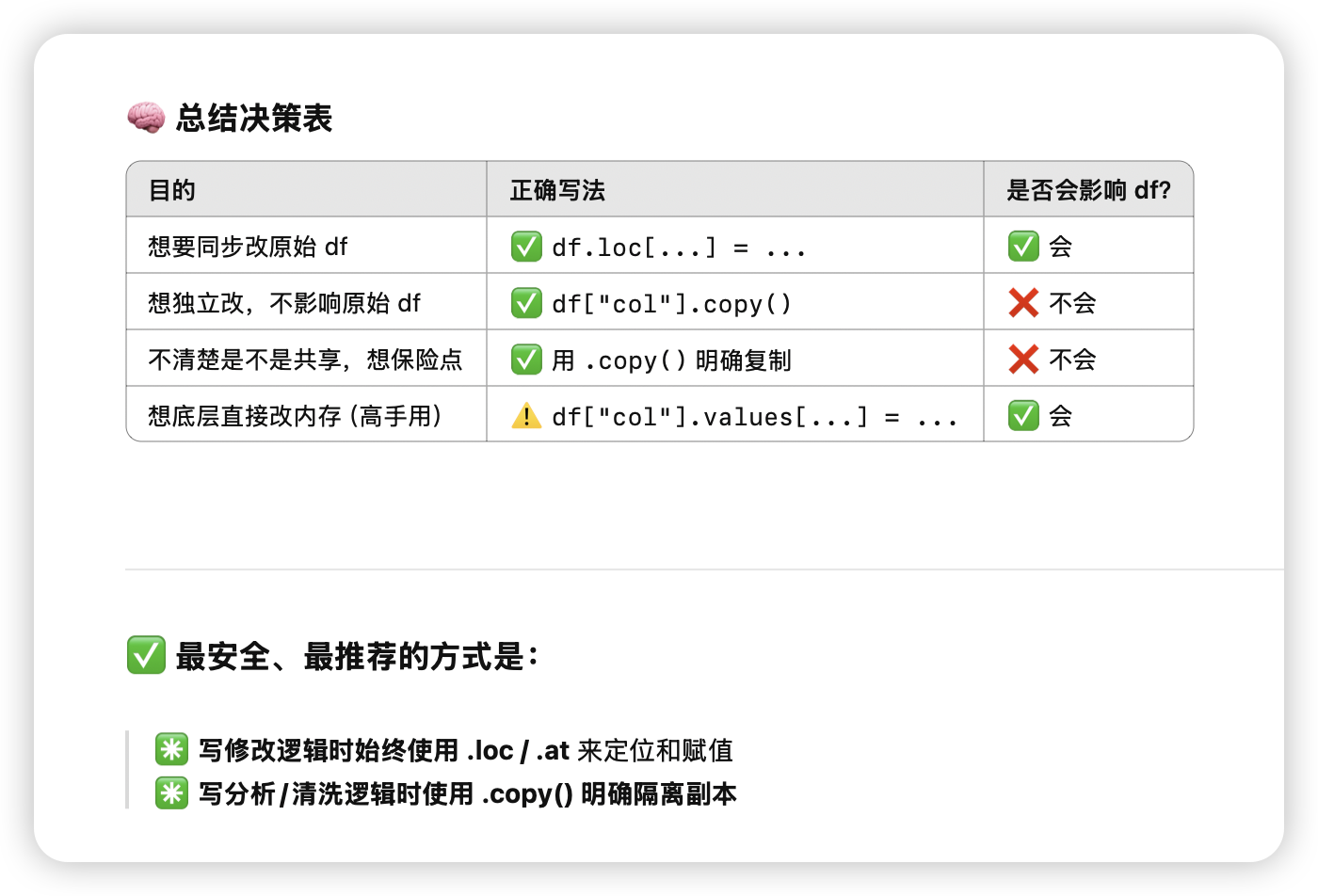Viewport: 1318px width, 896px height.
Task: Click green asterisk icon before 写分析/清洗逻辑
Action: tap(171, 792)
